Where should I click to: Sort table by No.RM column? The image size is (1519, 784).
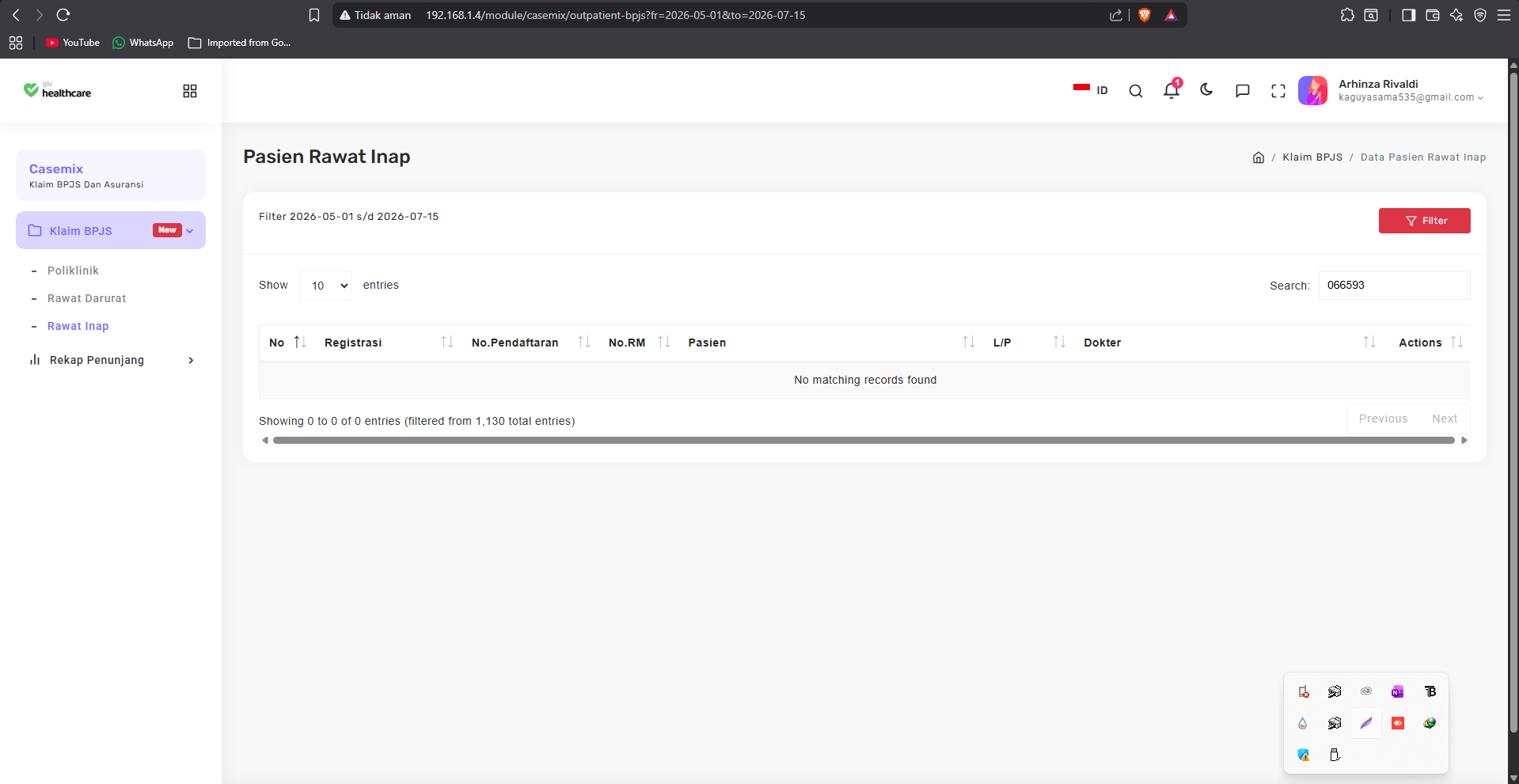pos(639,343)
